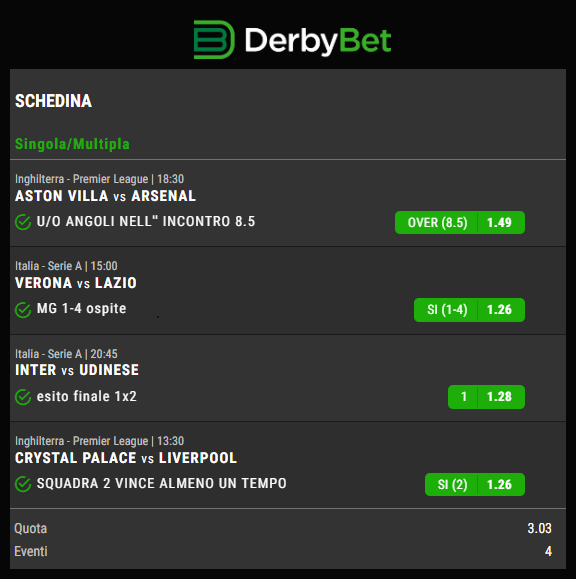Open the VERONA vs LAZIO match

click(76, 283)
